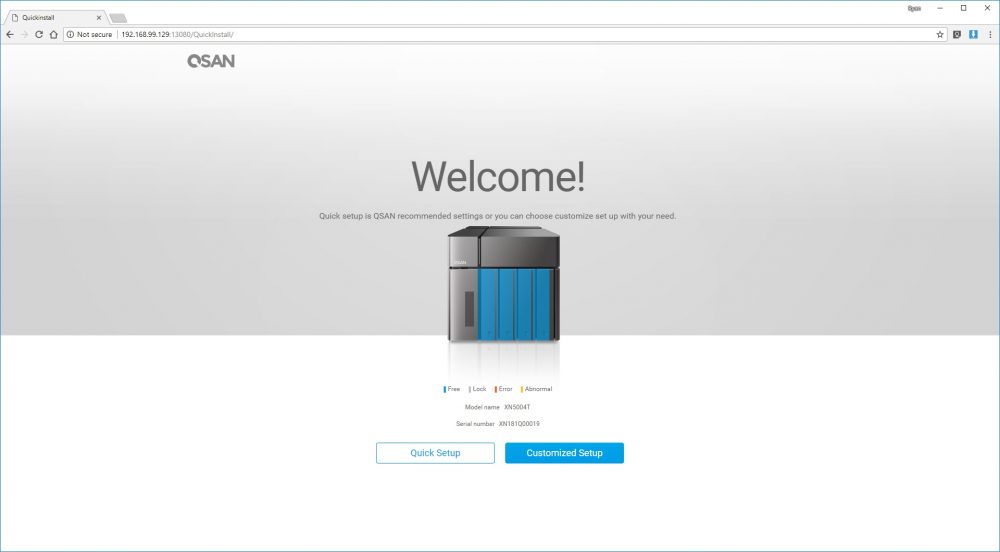This screenshot has height=552, width=1000.
Task: Close the QuickInstall tab
Action: point(98,18)
